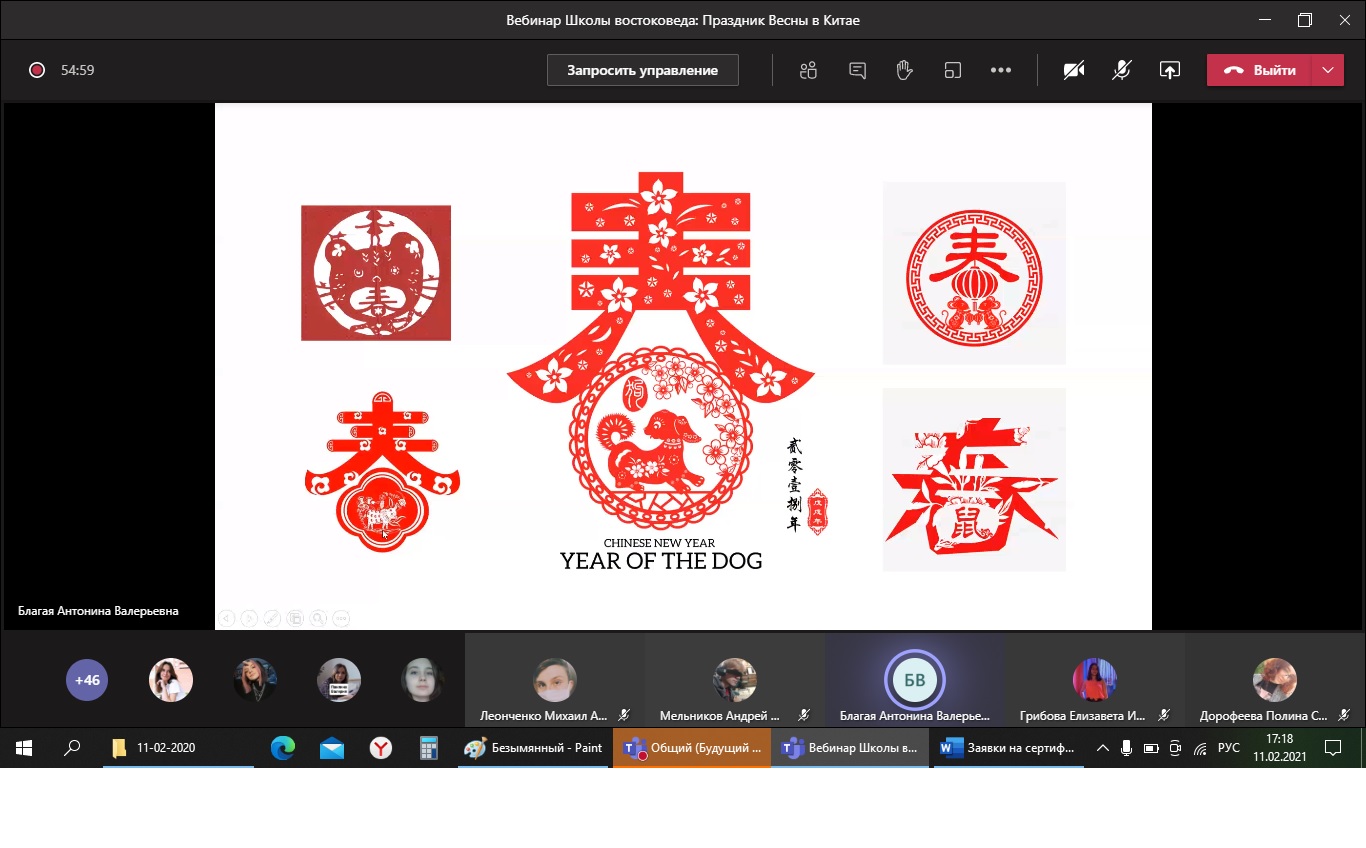This screenshot has width=1366, height=848.
Task: Raise your hand in the meeting
Action: pos(904,70)
